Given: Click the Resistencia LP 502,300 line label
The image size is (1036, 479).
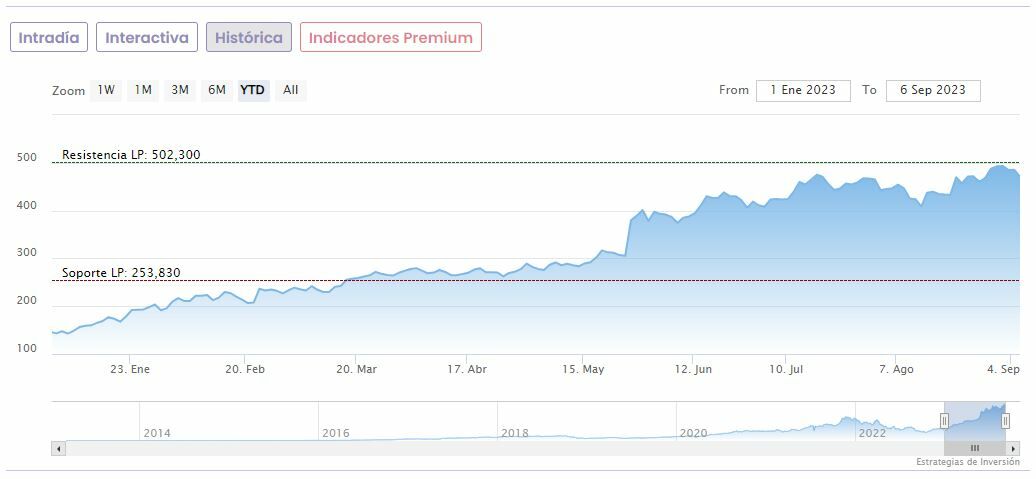Looking at the screenshot, I should click(x=131, y=155).
